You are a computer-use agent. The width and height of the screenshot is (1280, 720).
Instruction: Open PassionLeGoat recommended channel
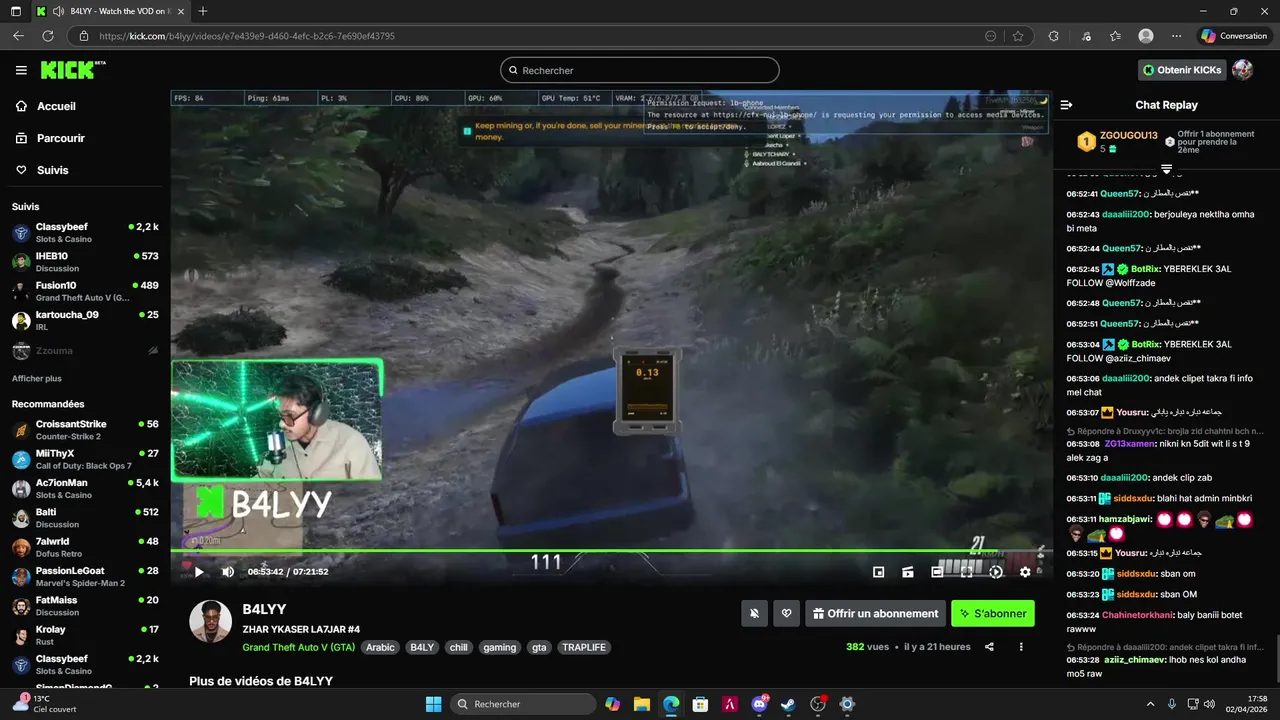85,577
